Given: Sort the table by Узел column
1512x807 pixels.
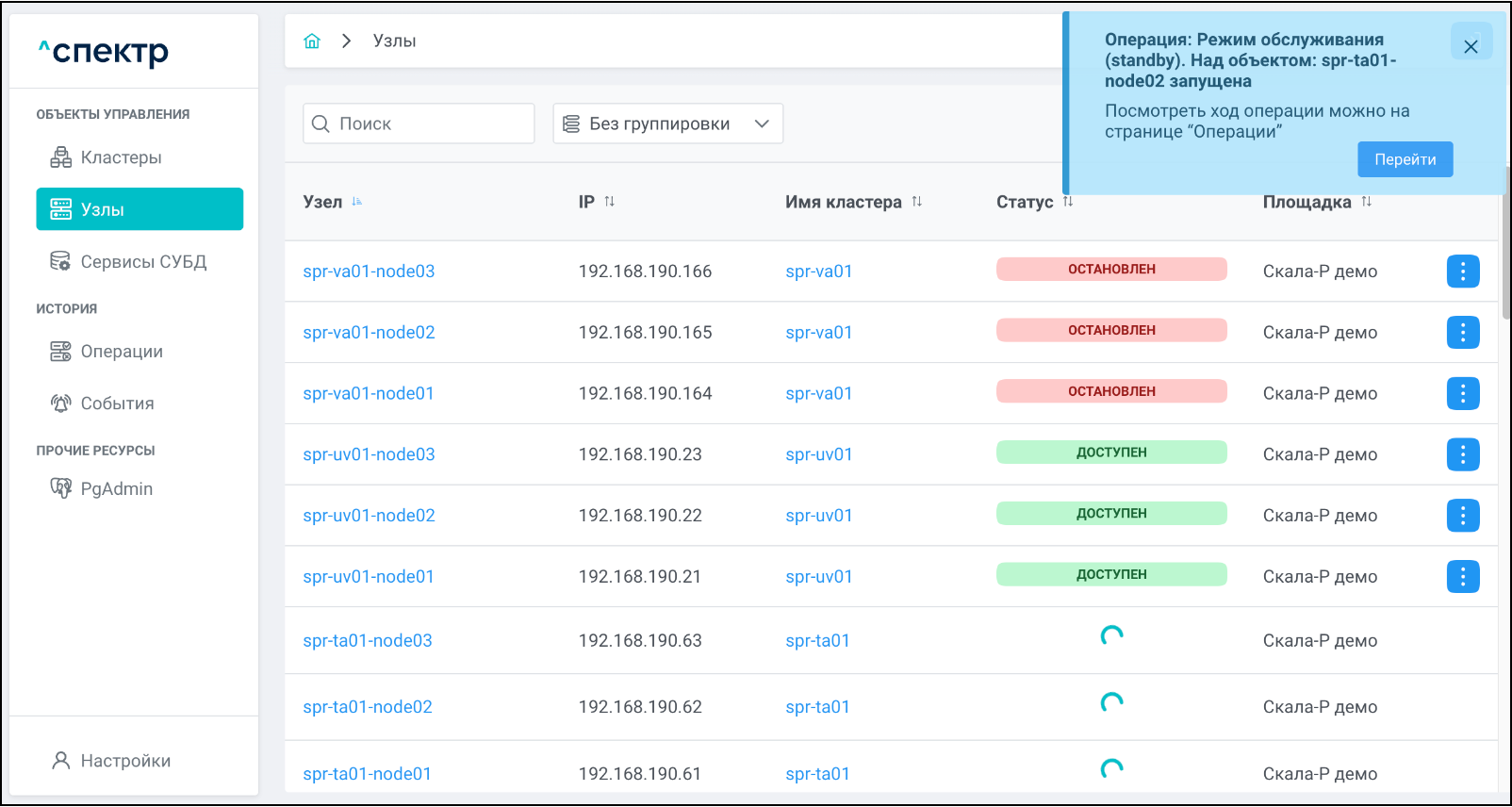Looking at the screenshot, I should click(x=357, y=202).
